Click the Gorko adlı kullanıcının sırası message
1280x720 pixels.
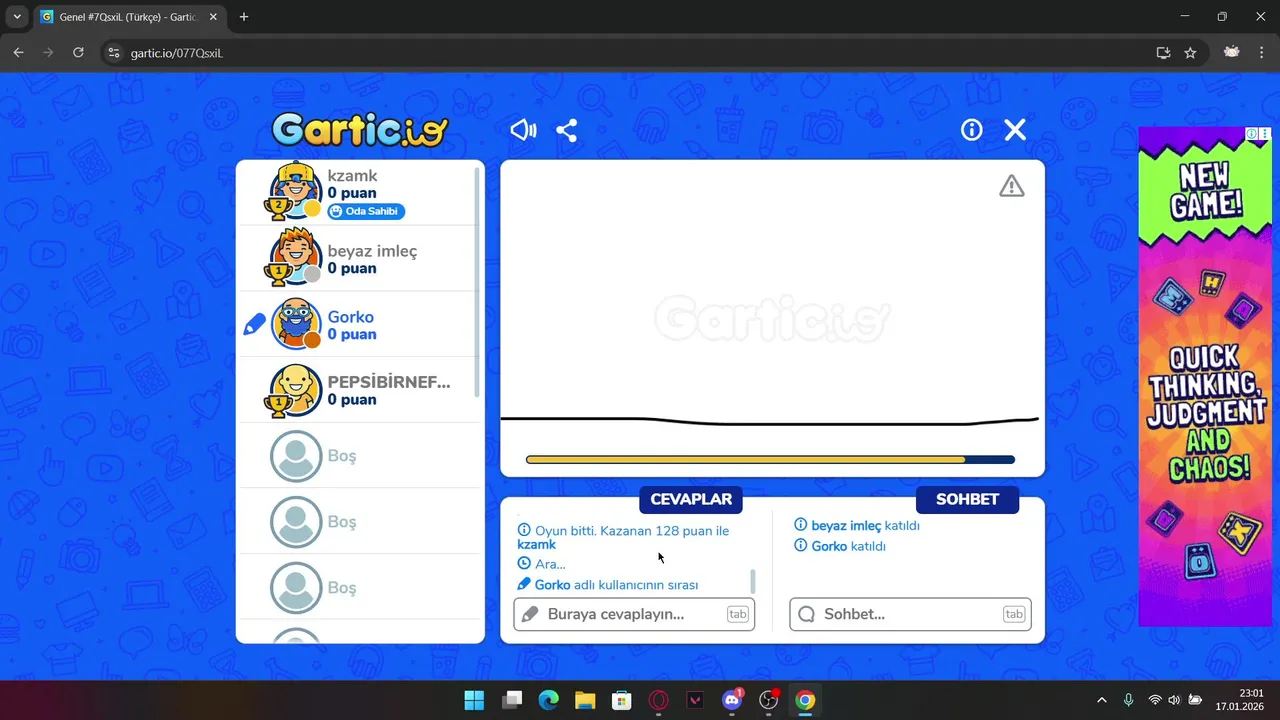tap(608, 585)
